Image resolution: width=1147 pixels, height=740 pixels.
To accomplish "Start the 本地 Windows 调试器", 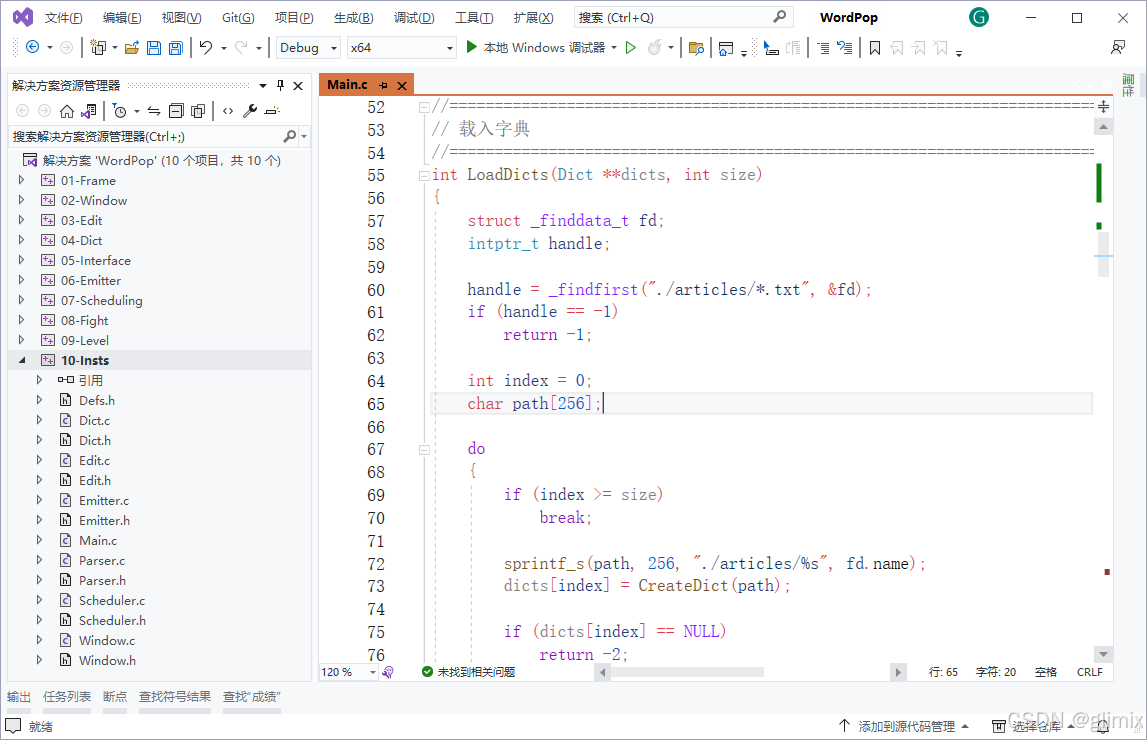I will 535,48.
